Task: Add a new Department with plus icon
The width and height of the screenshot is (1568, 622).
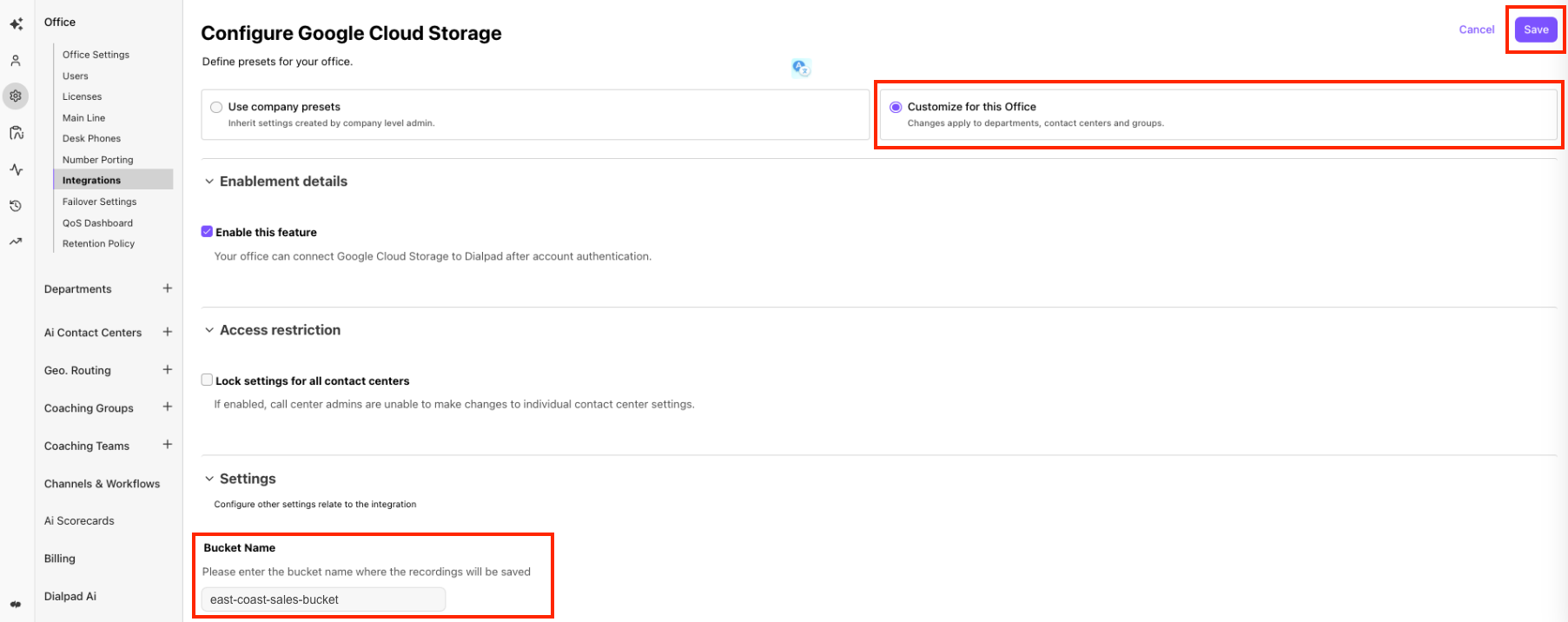Action: (168, 288)
